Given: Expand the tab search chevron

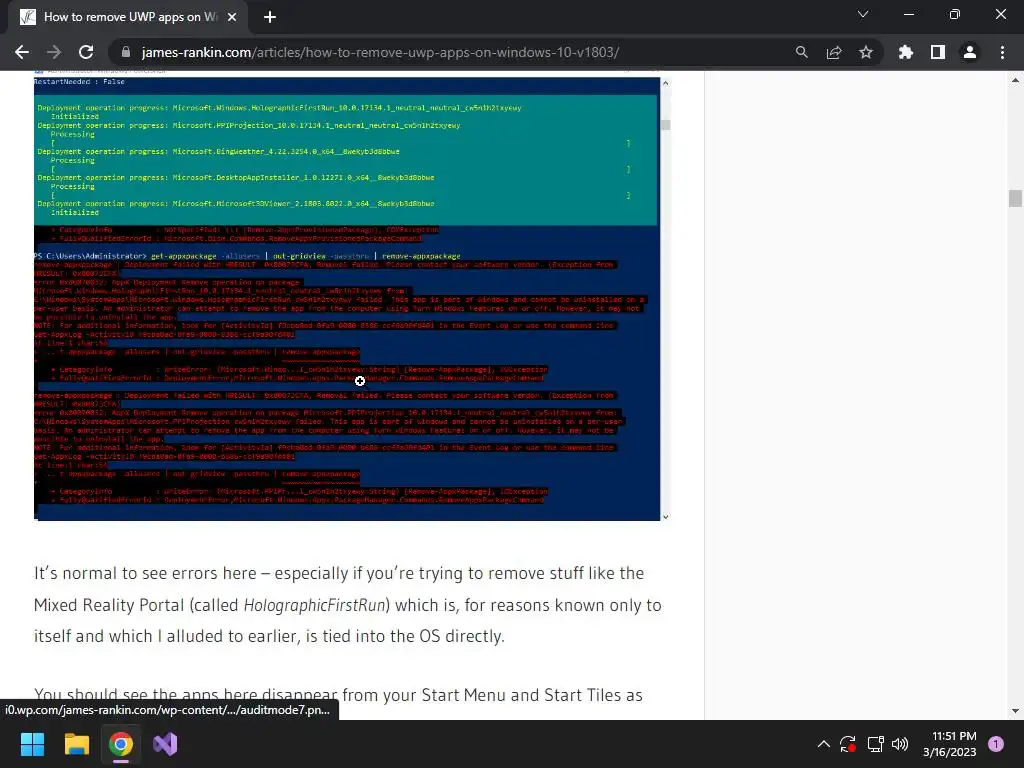Looking at the screenshot, I should 863,14.
